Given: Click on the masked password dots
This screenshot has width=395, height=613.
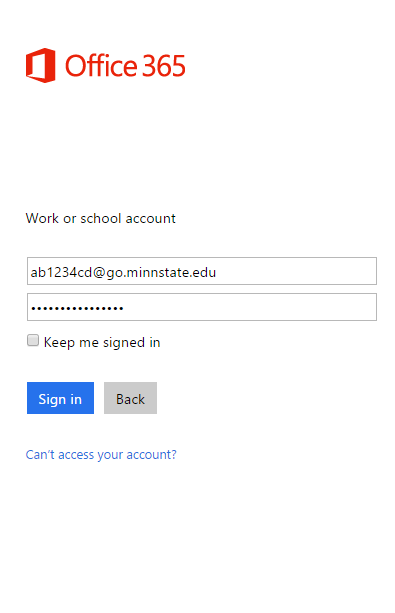Looking at the screenshot, I should click(77, 308).
